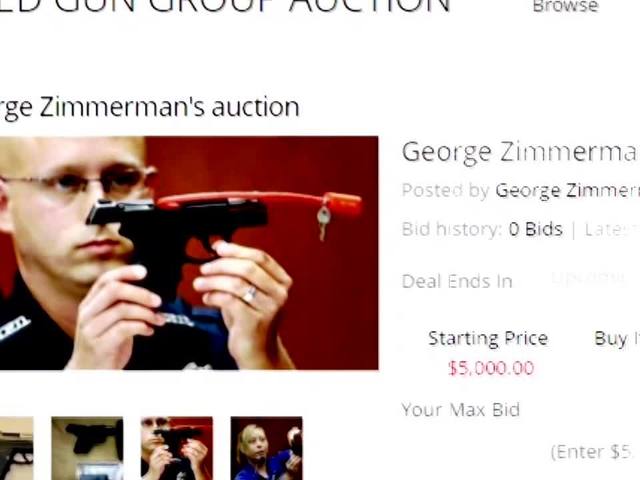
Task: Click the faded countdown next to Deal Ends In
Action: click(589, 279)
